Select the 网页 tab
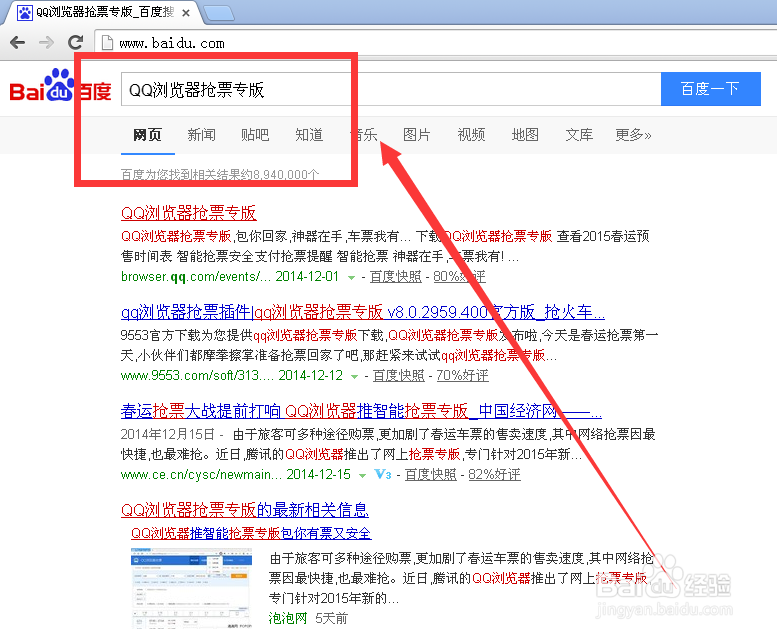 [x=147, y=135]
